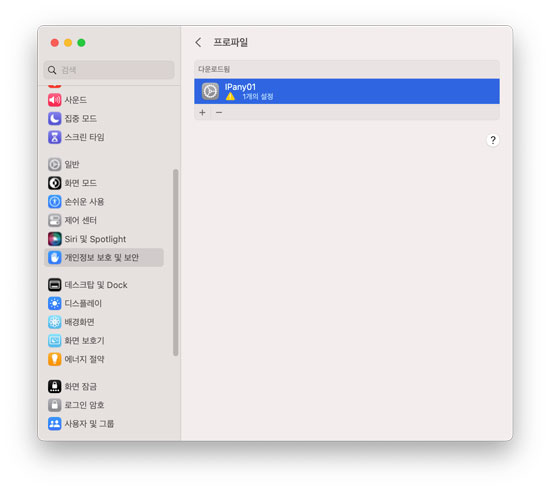Go back from 프로파일 using chevron
The height and width of the screenshot is (490, 550).
point(199,42)
